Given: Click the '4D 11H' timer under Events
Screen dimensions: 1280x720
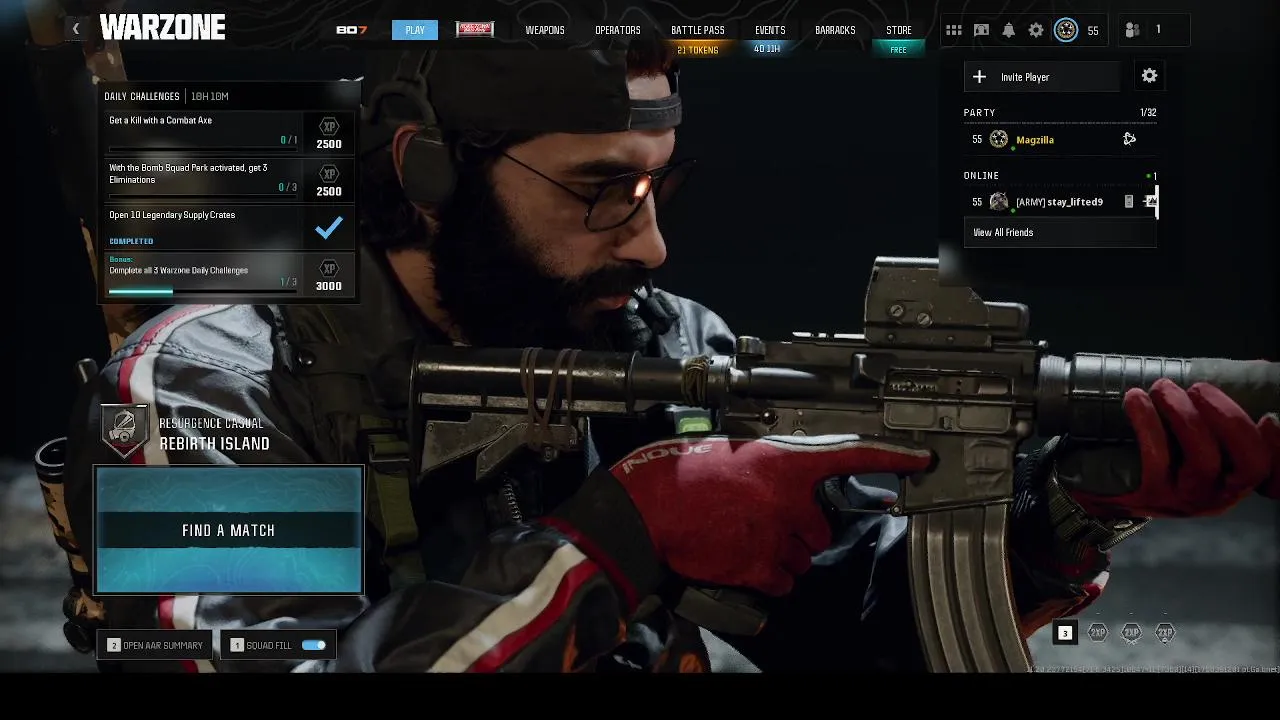Looking at the screenshot, I should [x=767, y=49].
